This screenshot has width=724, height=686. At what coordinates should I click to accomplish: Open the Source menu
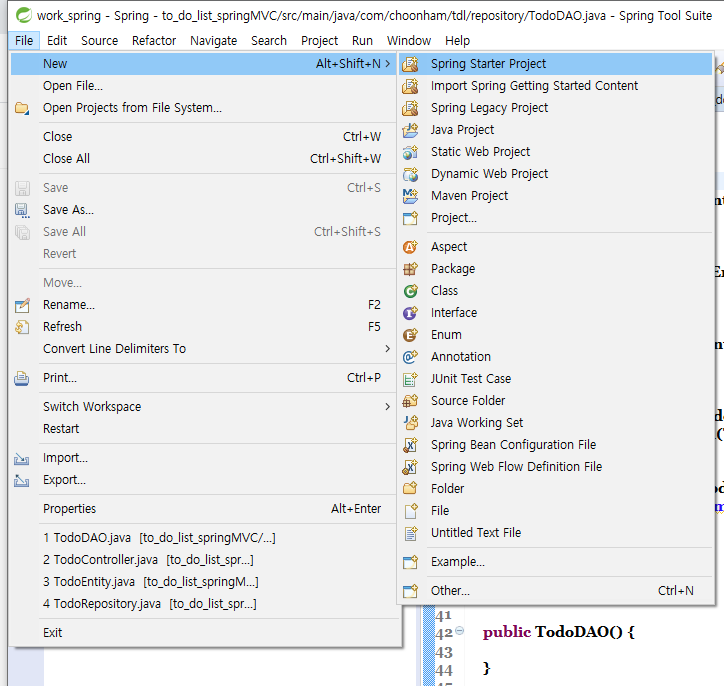[99, 41]
